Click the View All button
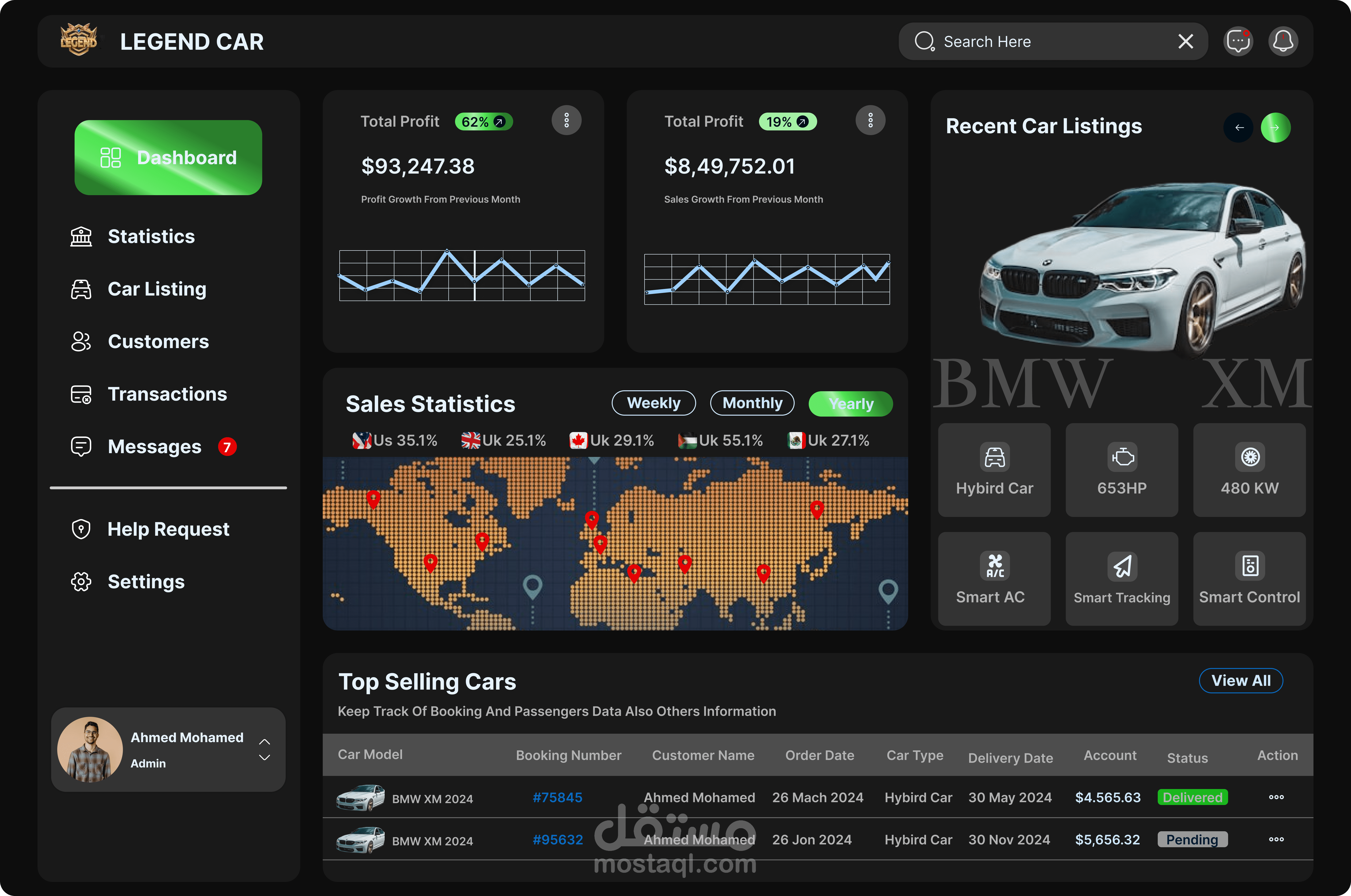1351x896 pixels. pyautogui.click(x=1241, y=681)
